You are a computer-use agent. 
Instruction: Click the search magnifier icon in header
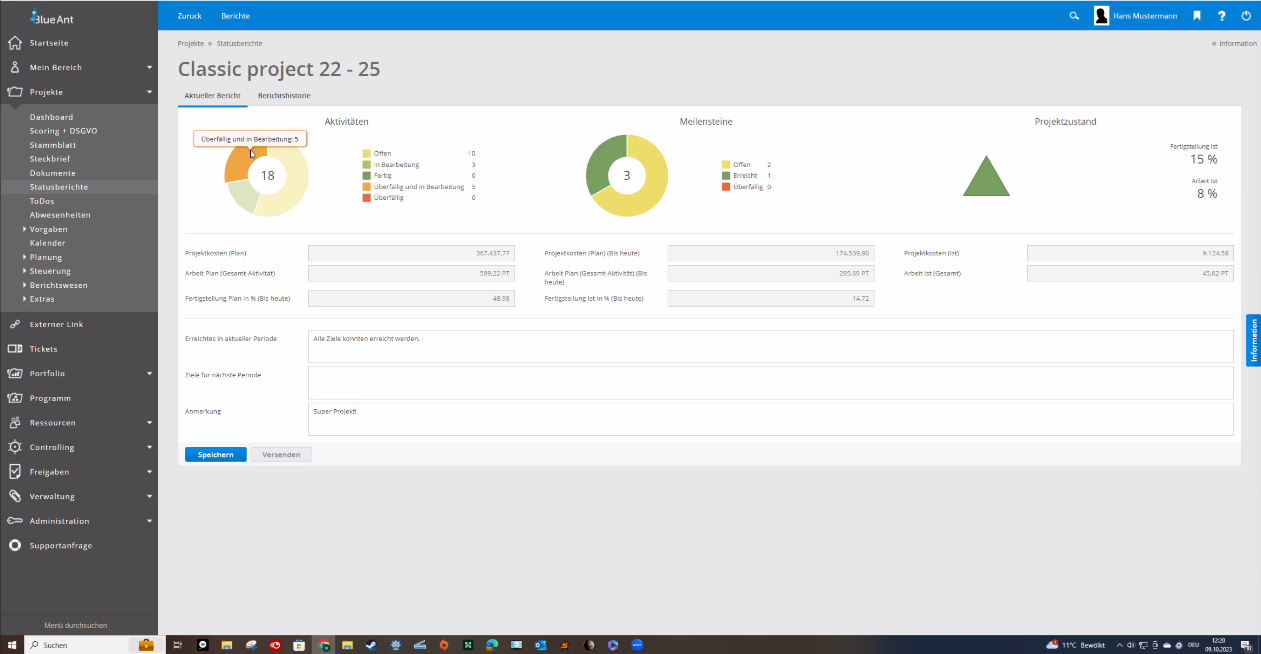1074,16
